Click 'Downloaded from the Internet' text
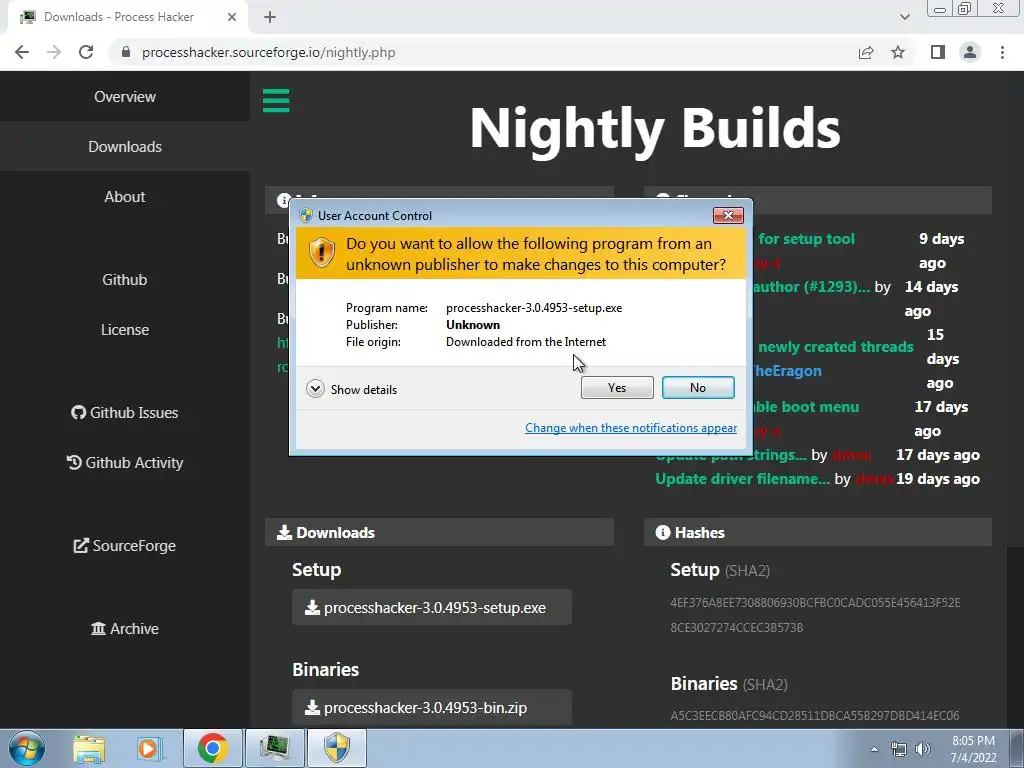Screen dimensions: 1024x768 click(x=526, y=342)
